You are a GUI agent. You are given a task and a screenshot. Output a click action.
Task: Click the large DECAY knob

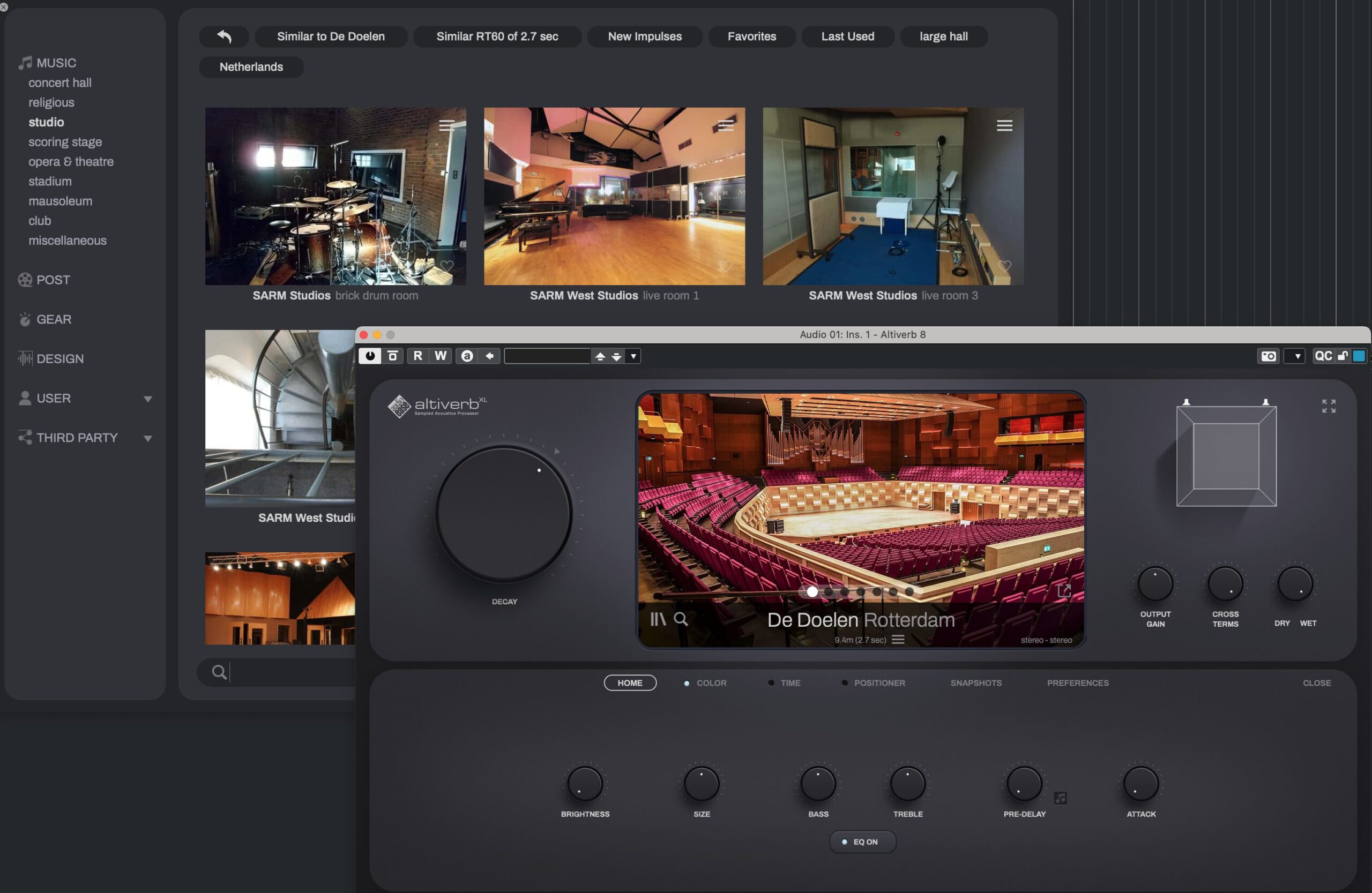[504, 513]
